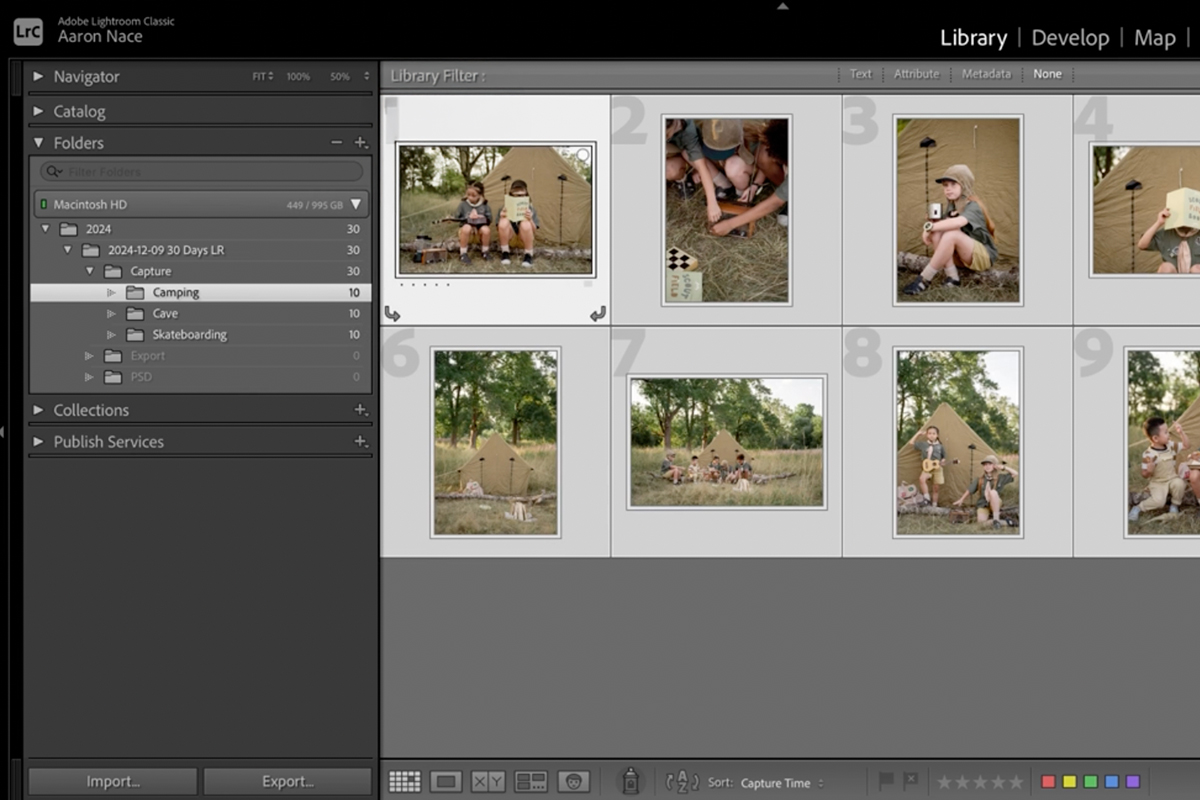Collapse the Capture folder tree
The height and width of the screenshot is (800, 1200).
(x=90, y=271)
